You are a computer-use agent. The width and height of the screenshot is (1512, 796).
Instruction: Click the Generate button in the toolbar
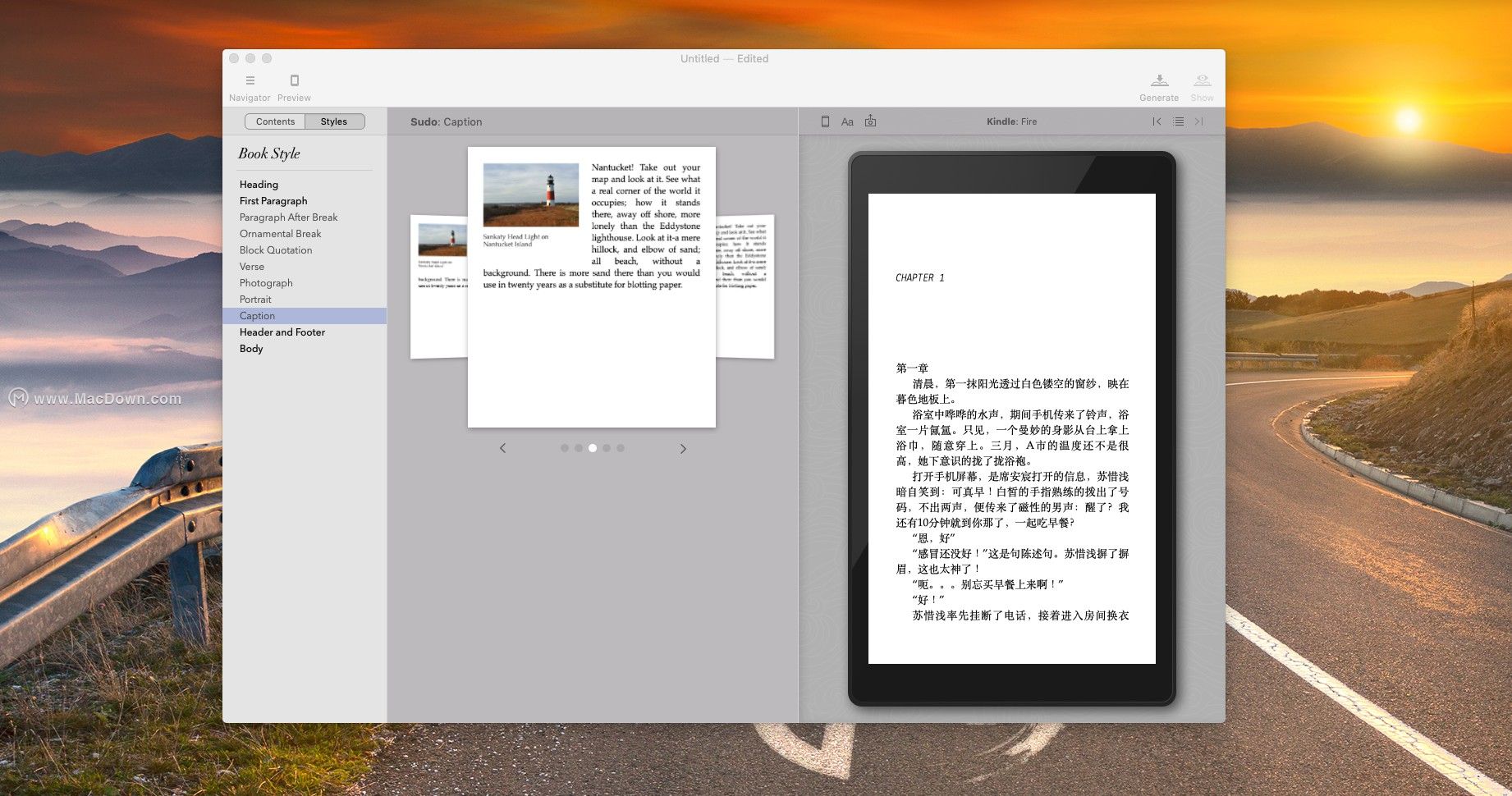(1159, 85)
